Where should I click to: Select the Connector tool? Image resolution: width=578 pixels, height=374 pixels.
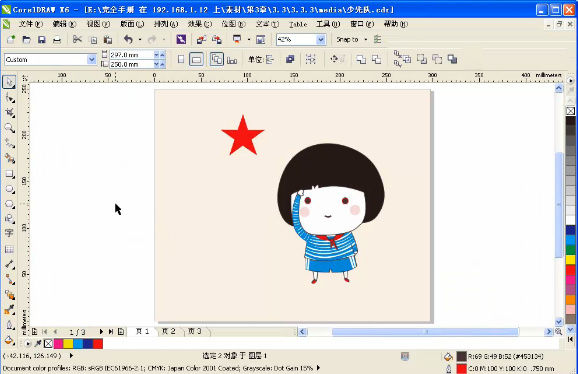point(10,279)
